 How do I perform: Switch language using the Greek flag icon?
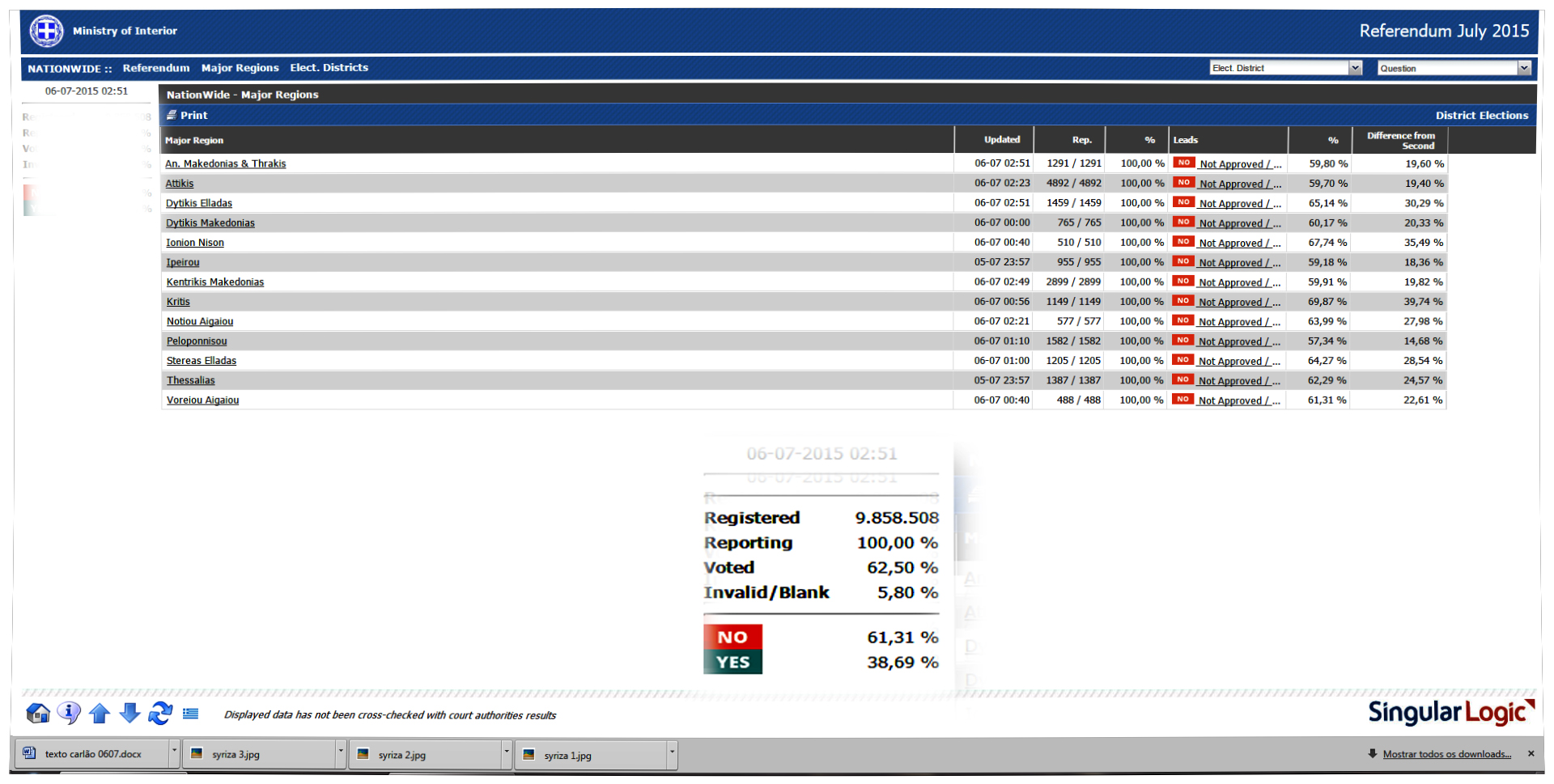[x=191, y=714]
